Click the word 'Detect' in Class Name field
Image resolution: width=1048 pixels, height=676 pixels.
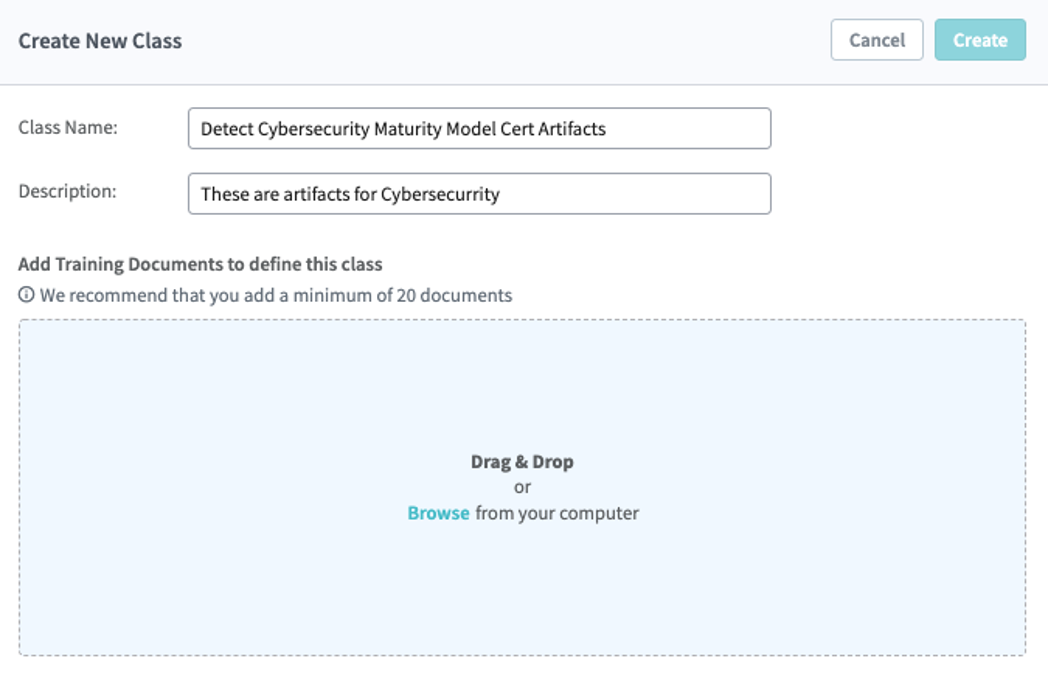(225, 128)
